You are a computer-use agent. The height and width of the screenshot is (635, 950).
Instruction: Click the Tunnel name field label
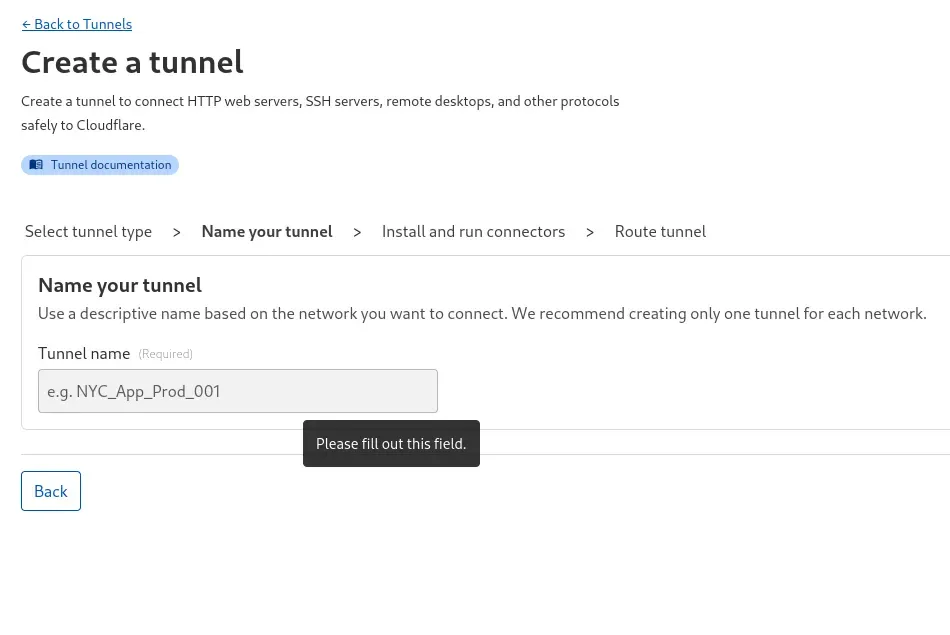pos(84,353)
